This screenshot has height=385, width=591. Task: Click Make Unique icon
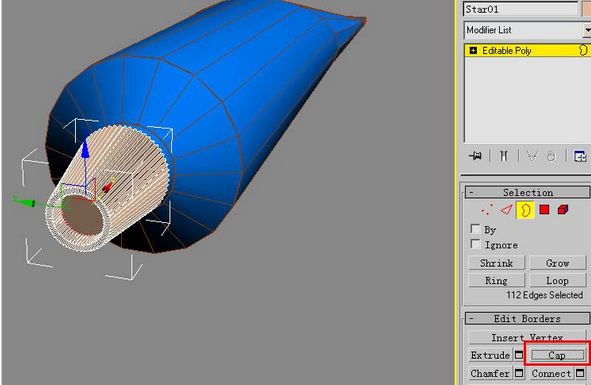532,156
